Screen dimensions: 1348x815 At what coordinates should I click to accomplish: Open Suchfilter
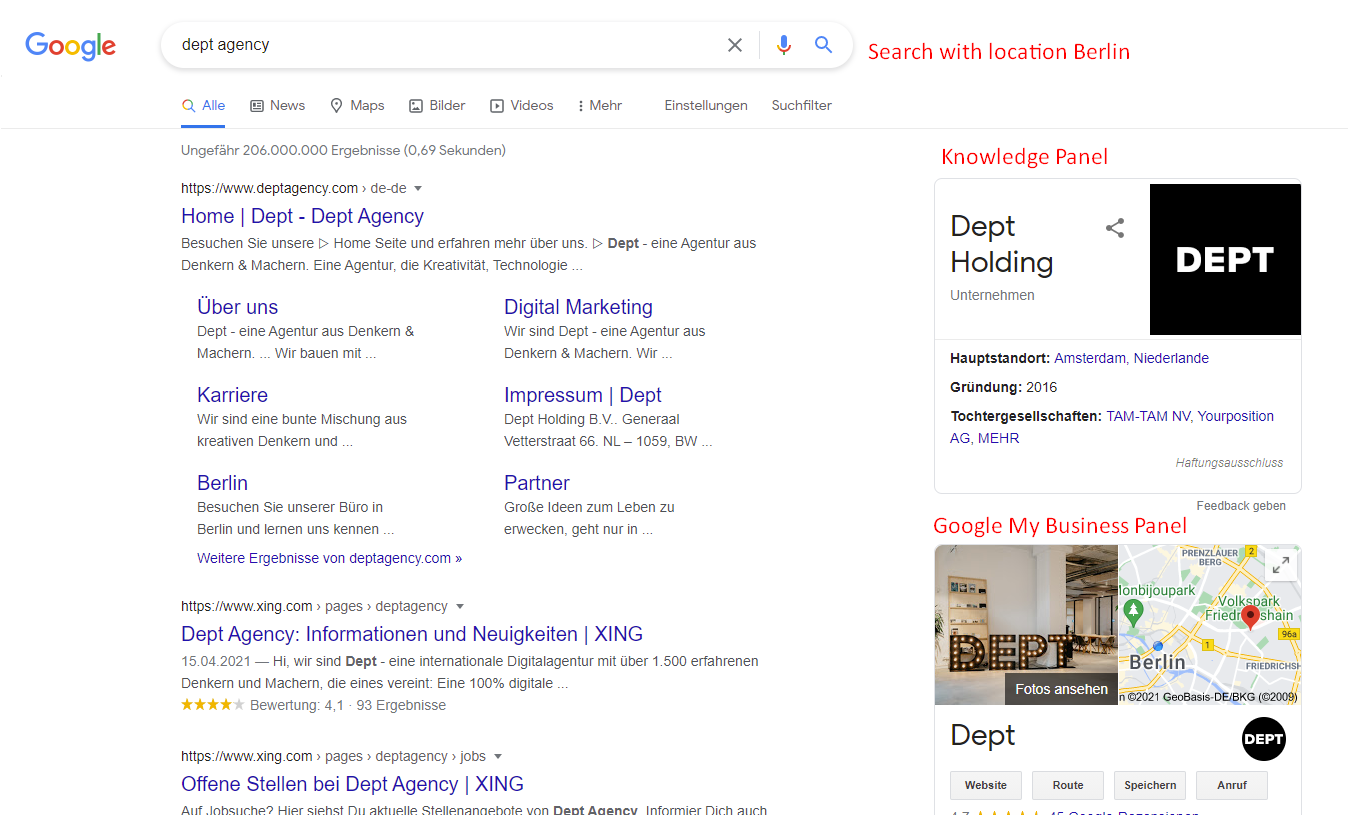tap(801, 105)
